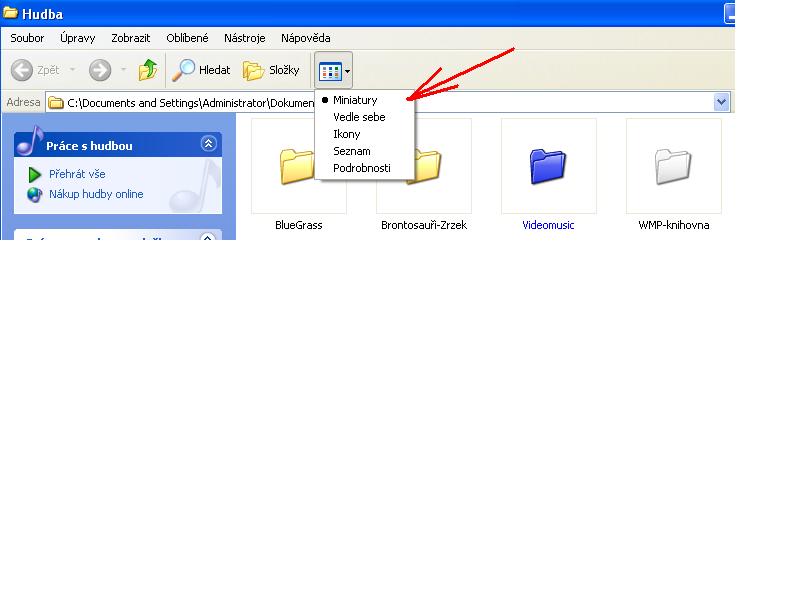The image size is (800, 600).
Task: Click the music note icon in Práce s hudbou header
Action: (x=30, y=141)
